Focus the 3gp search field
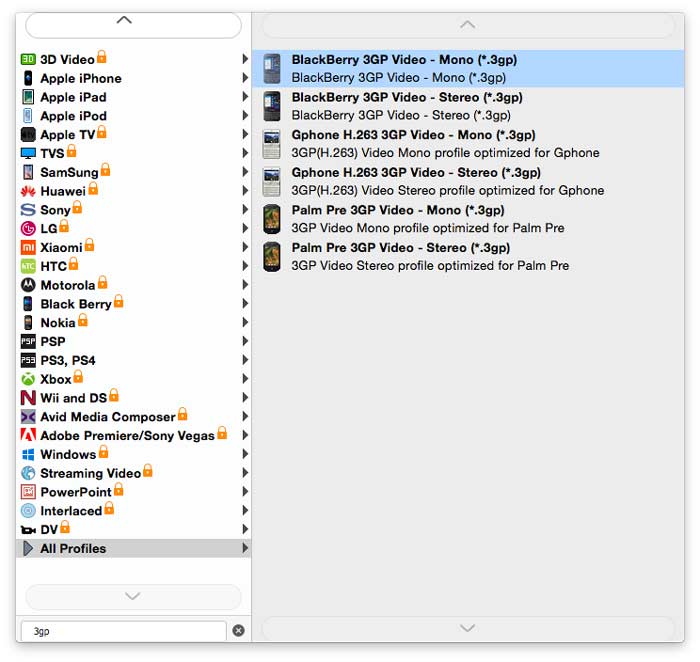Viewport: 700px width, 662px height. (x=124, y=631)
